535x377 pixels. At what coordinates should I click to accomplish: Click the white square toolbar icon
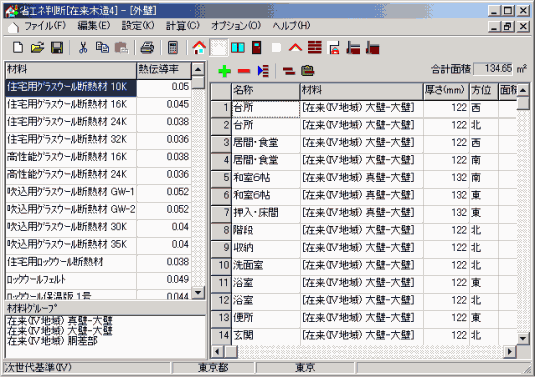tap(276, 47)
